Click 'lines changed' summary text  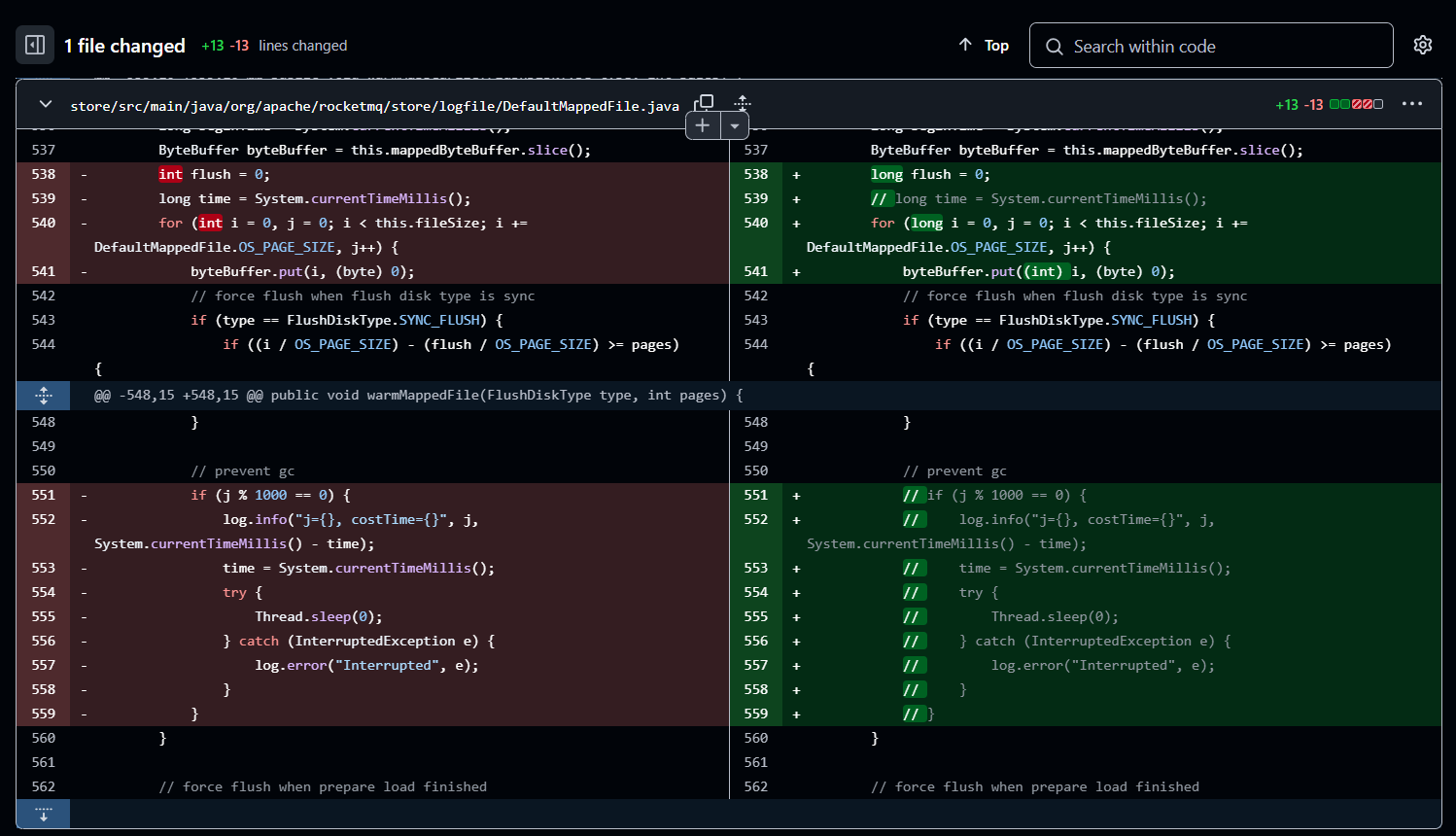(x=303, y=46)
